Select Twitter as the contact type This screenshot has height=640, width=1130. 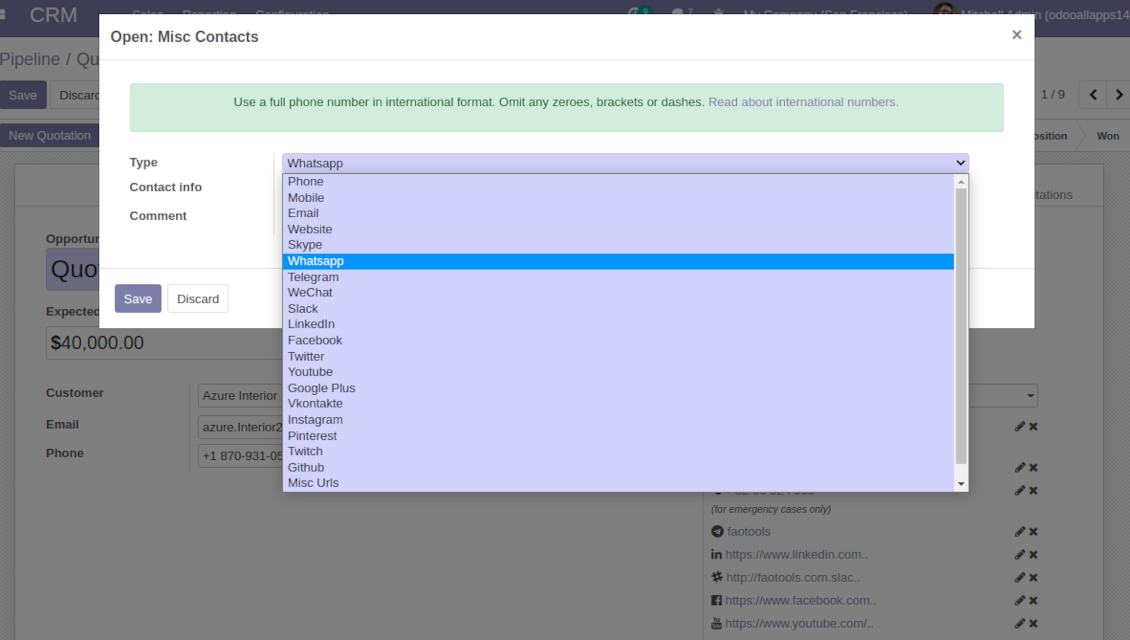[x=618, y=356]
